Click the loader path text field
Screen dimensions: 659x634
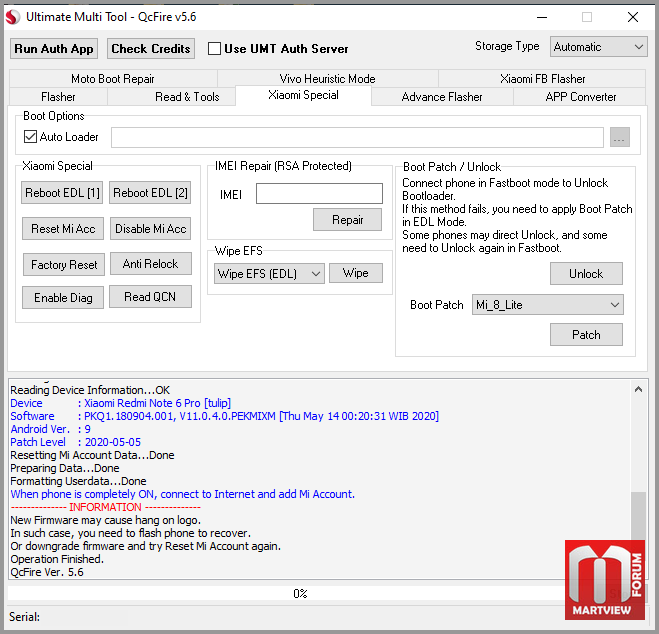point(357,137)
